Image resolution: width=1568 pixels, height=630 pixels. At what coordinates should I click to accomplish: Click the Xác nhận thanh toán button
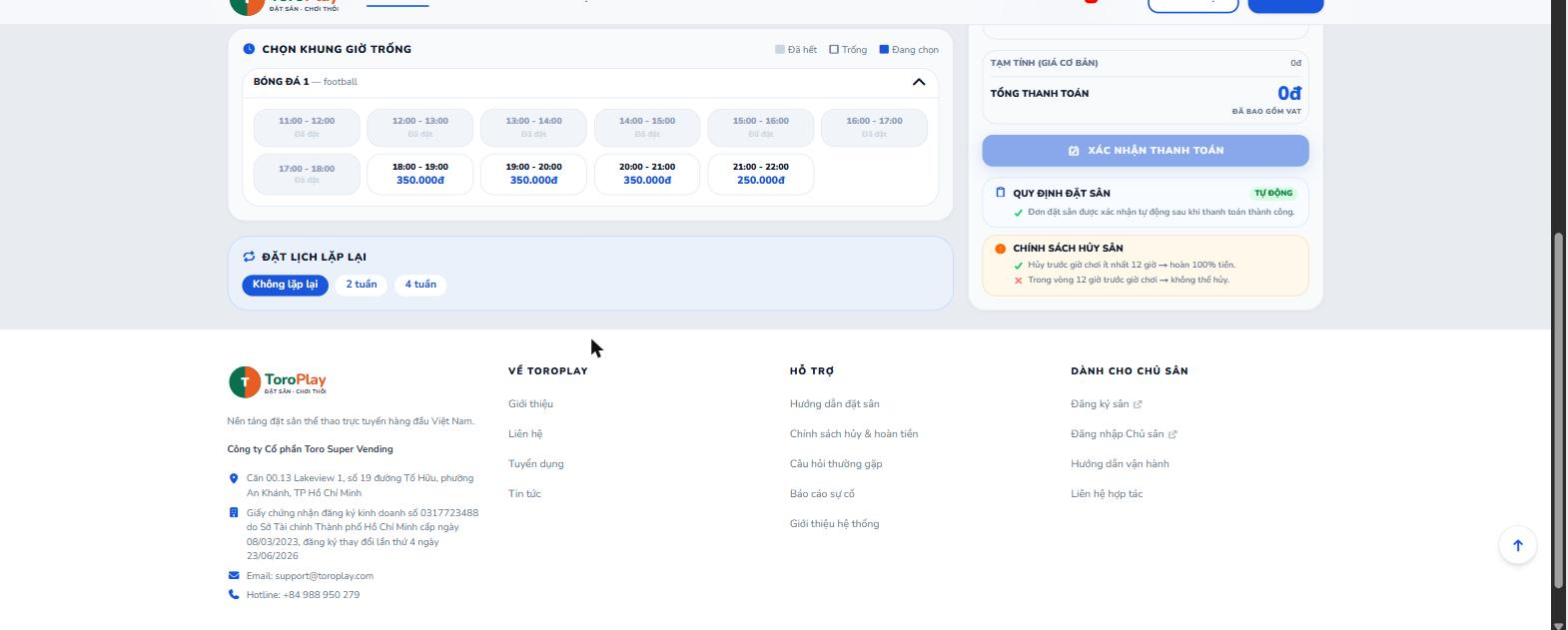tap(1146, 151)
